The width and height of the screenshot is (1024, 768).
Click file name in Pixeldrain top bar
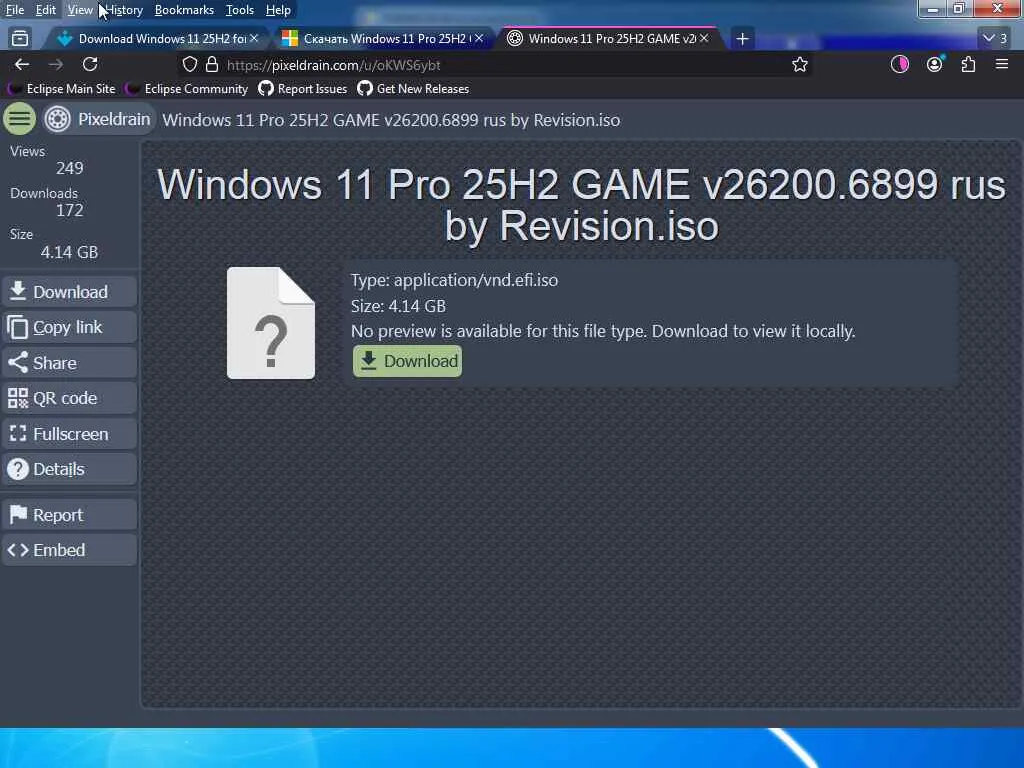391,120
